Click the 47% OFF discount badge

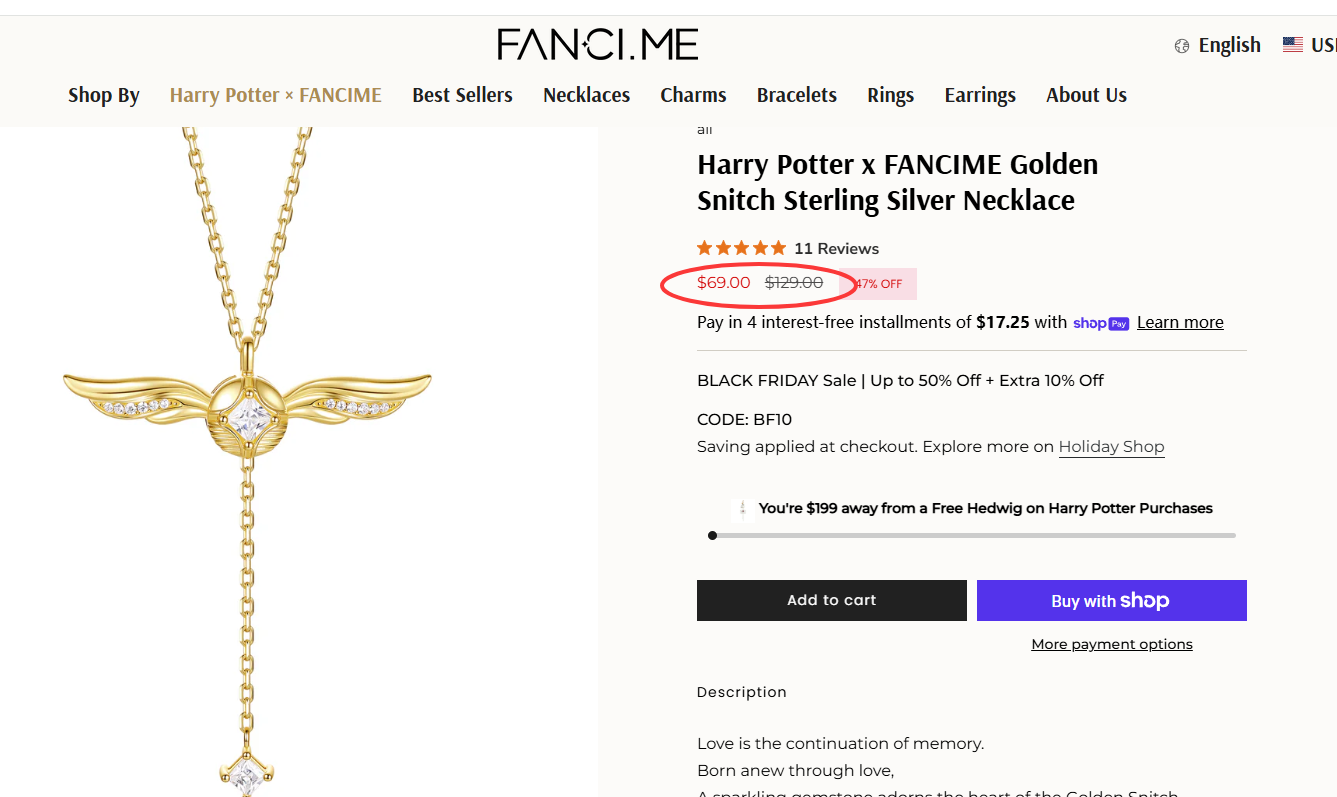tap(878, 284)
